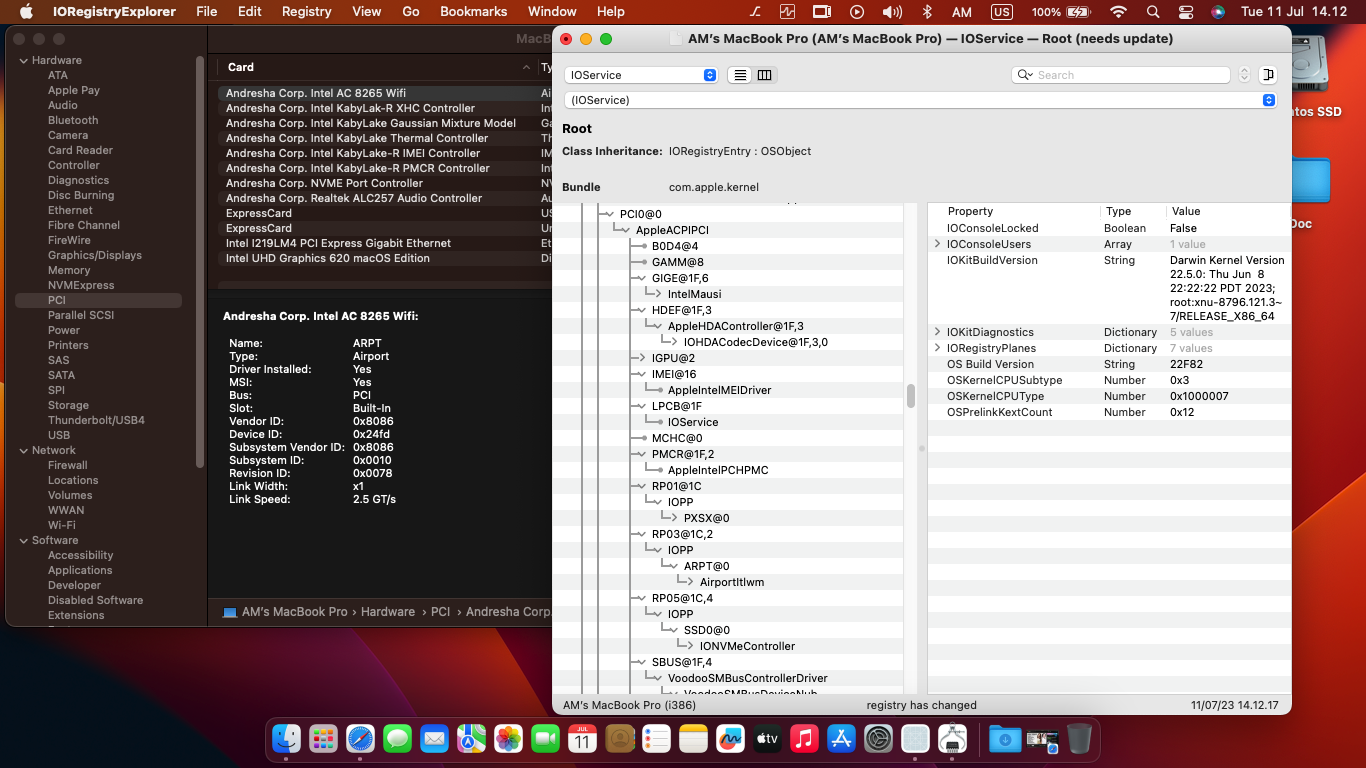Open the (IOService) path popup bar
Image resolution: width=1366 pixels, height=768 pixels.
click(920, 100)
